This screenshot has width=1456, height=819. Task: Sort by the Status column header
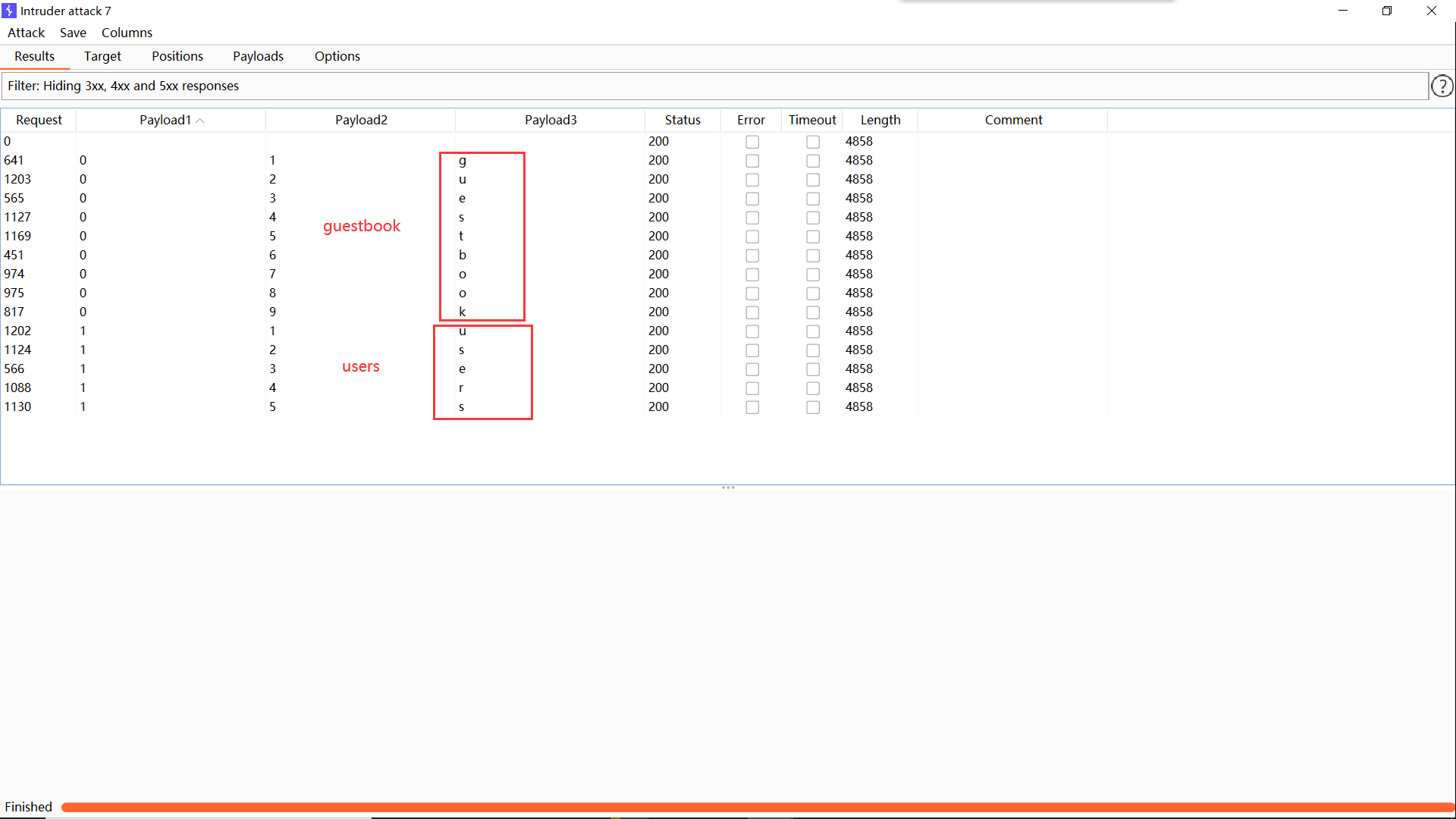click(682, 120)
